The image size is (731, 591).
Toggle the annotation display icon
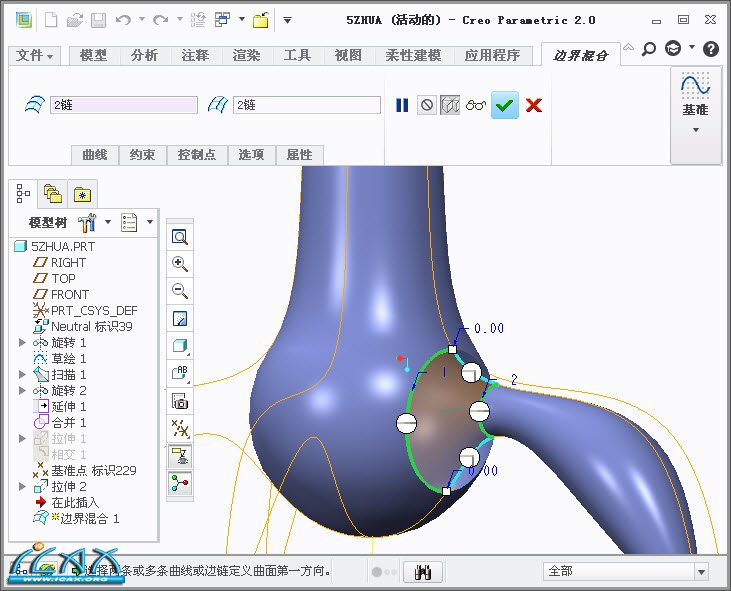(180, 456)
